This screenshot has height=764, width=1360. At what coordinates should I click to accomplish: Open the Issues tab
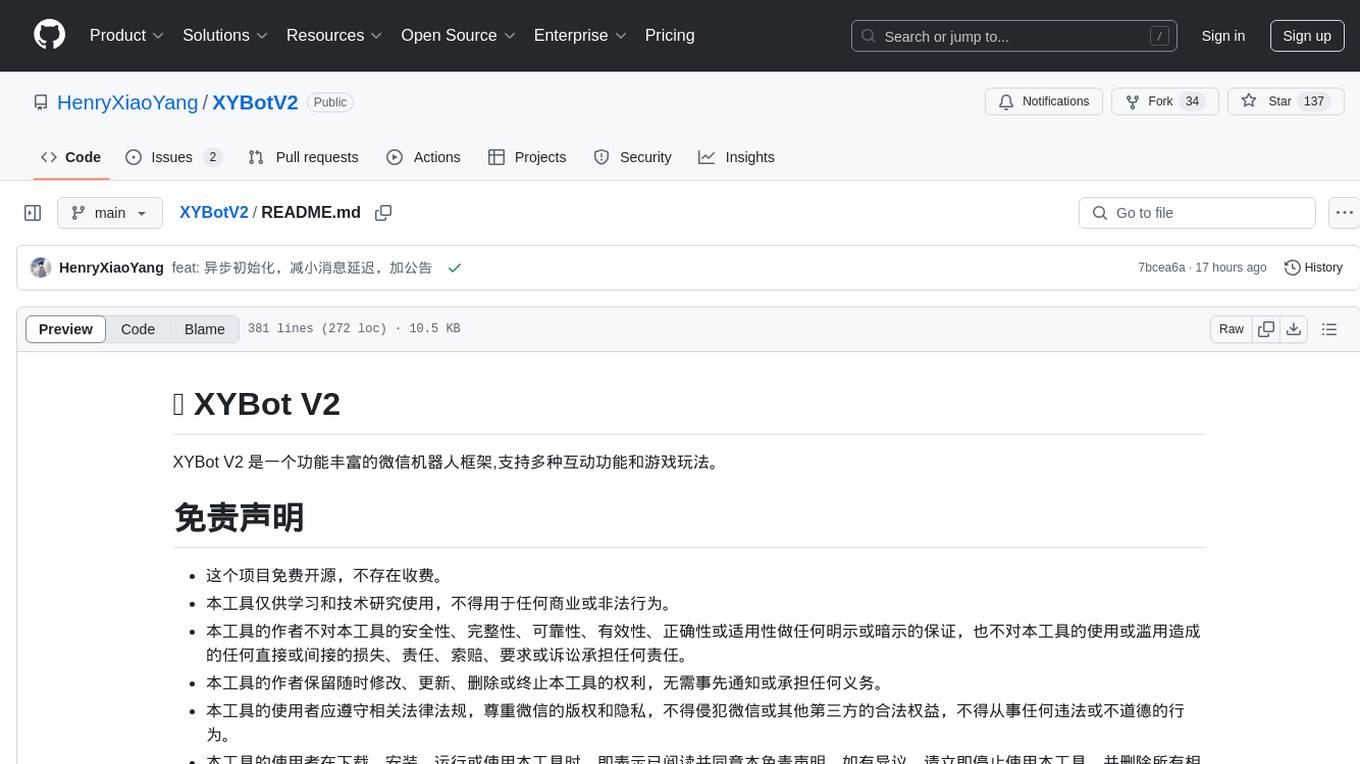click(x=173, y=157)
